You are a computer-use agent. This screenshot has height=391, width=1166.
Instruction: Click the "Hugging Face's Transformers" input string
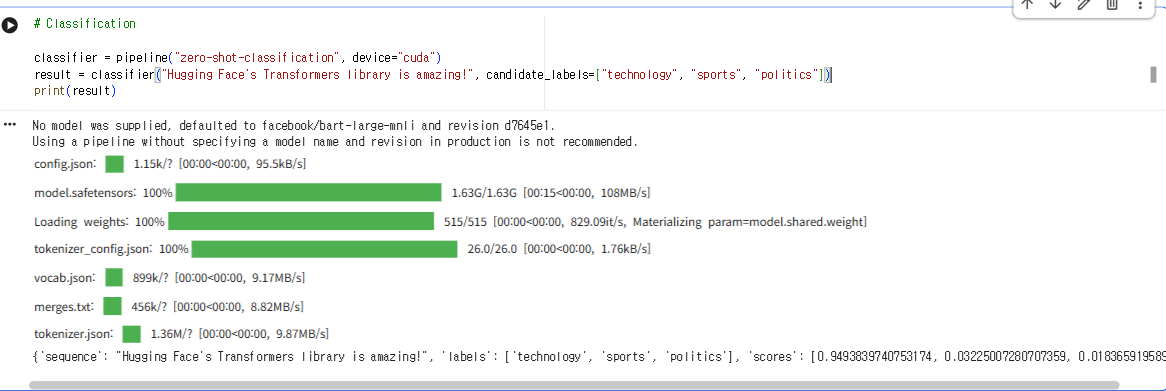pyautogui.click(x=317, y=74)
